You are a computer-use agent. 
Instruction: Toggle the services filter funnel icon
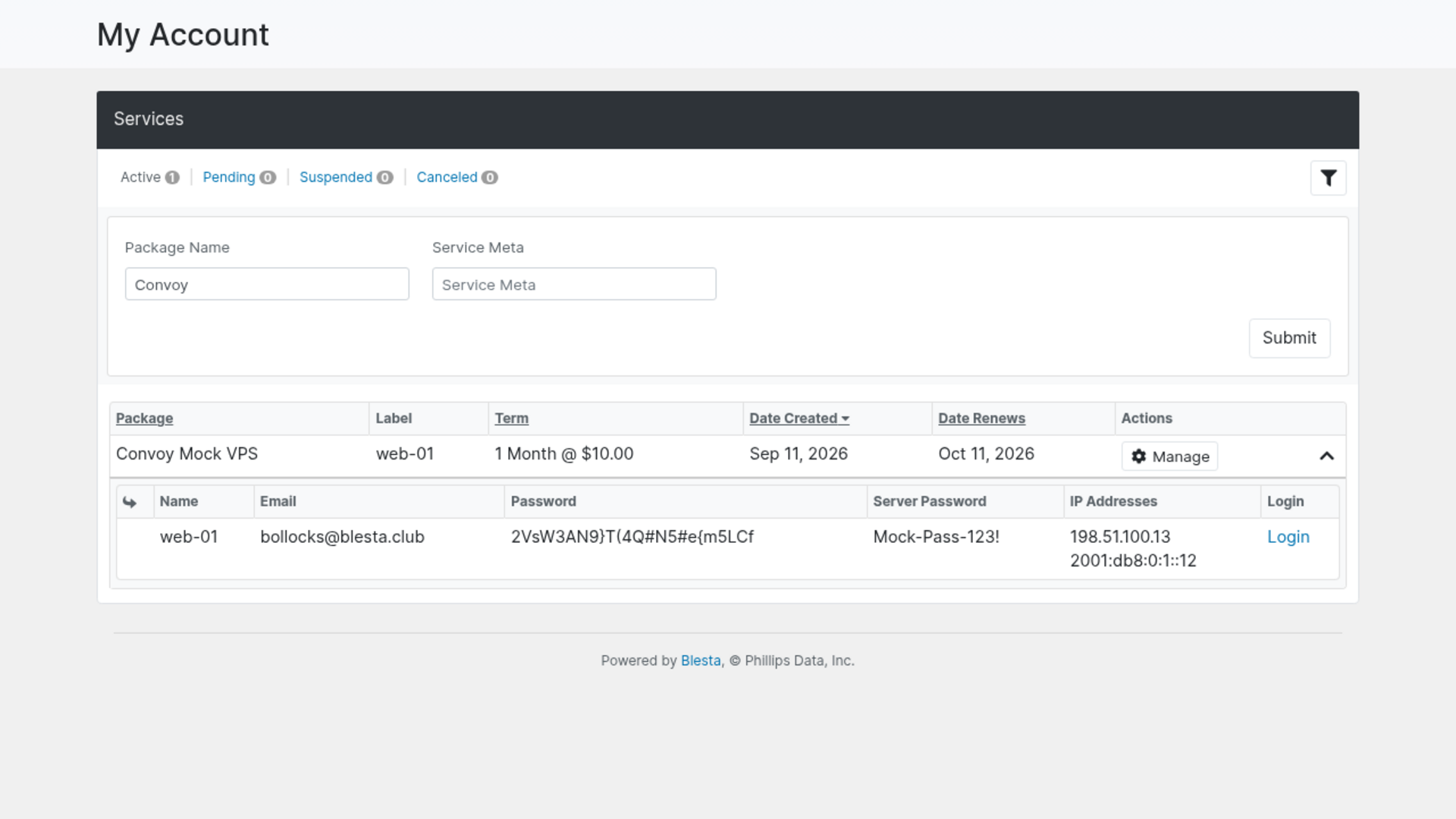click(1328, 178)
